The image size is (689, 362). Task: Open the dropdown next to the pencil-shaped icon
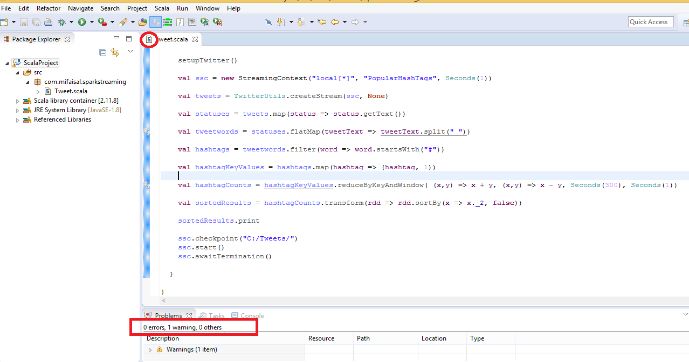click(x=133, y=22)
